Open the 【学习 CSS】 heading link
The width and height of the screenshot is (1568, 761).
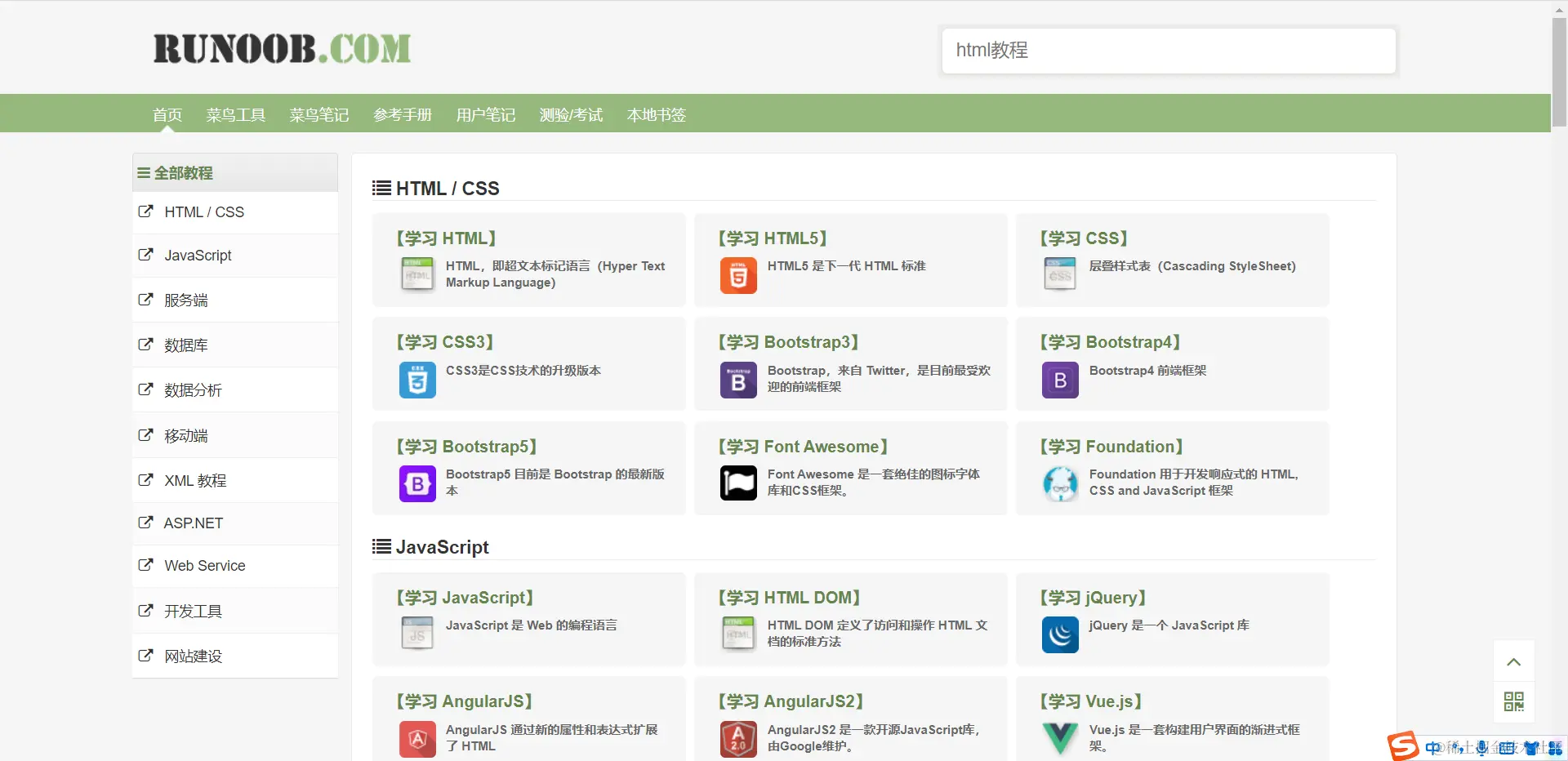pos(1084,238)
